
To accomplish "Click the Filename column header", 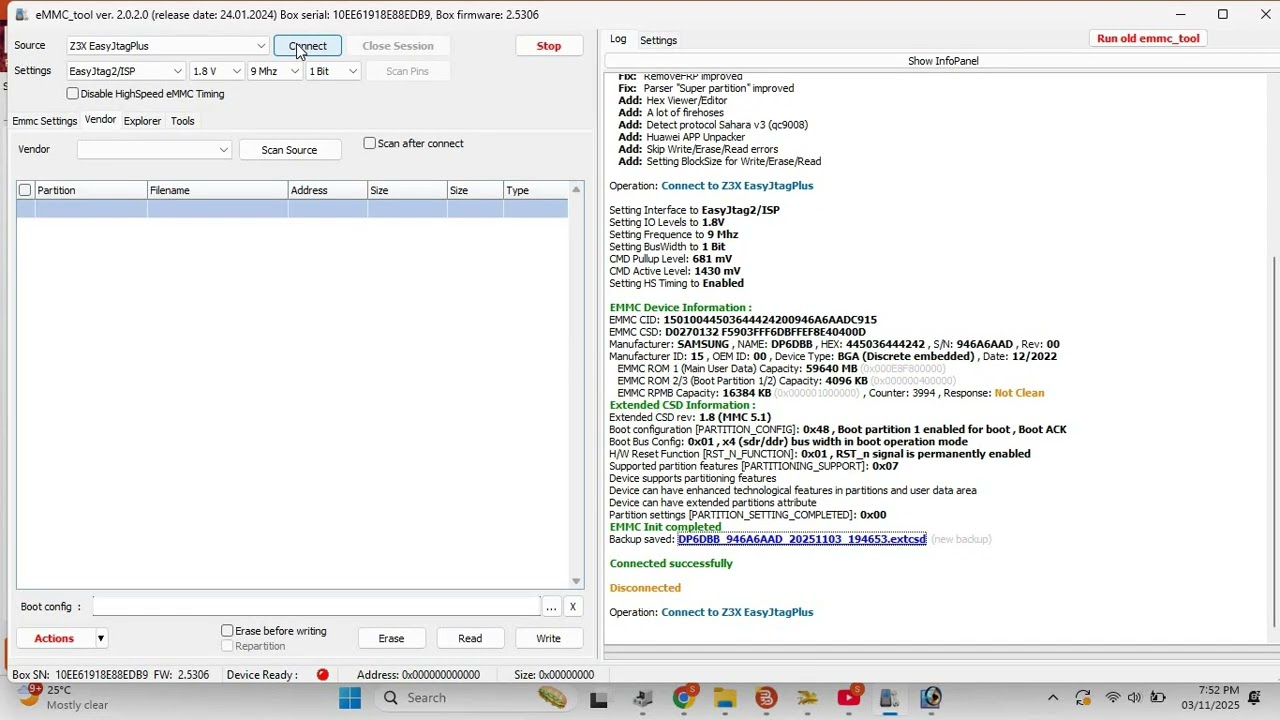I will click(217, 190).
